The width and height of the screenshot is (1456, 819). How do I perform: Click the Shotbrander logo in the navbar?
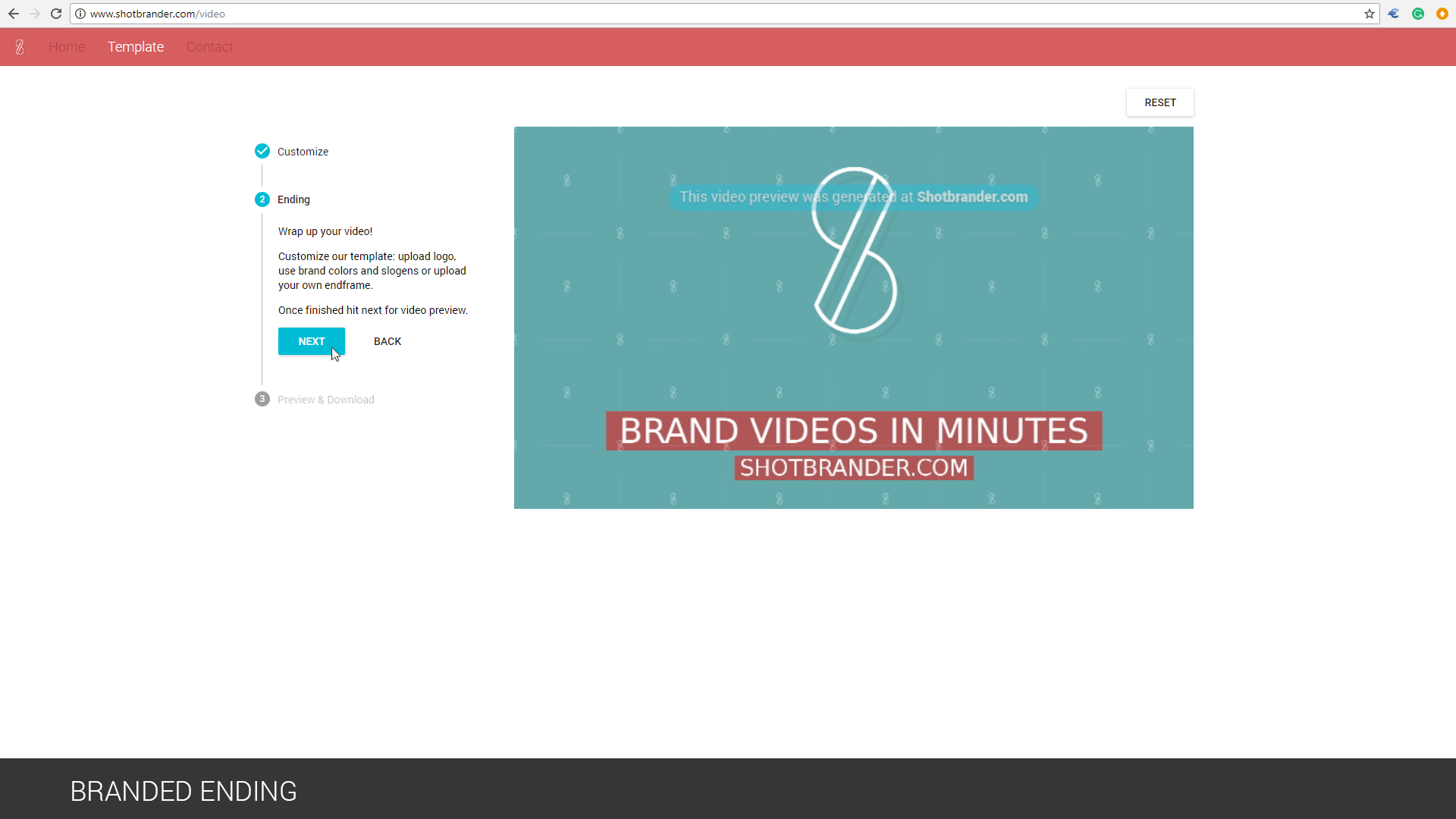coord(20,46)
